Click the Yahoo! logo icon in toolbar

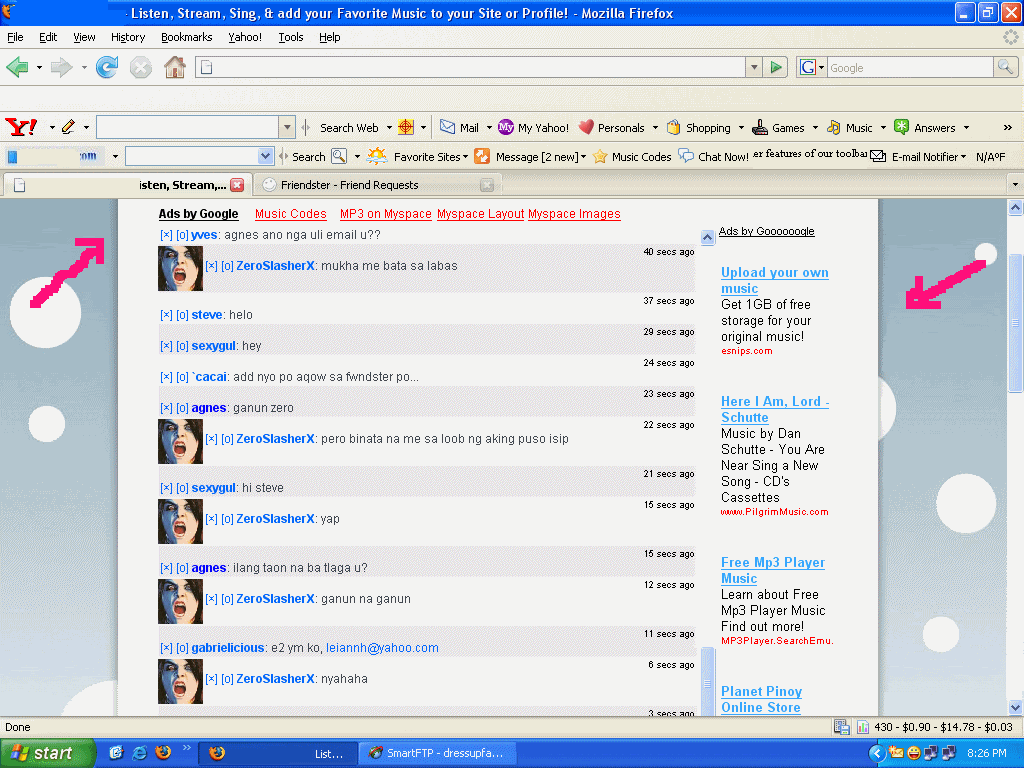pos(22,127)
